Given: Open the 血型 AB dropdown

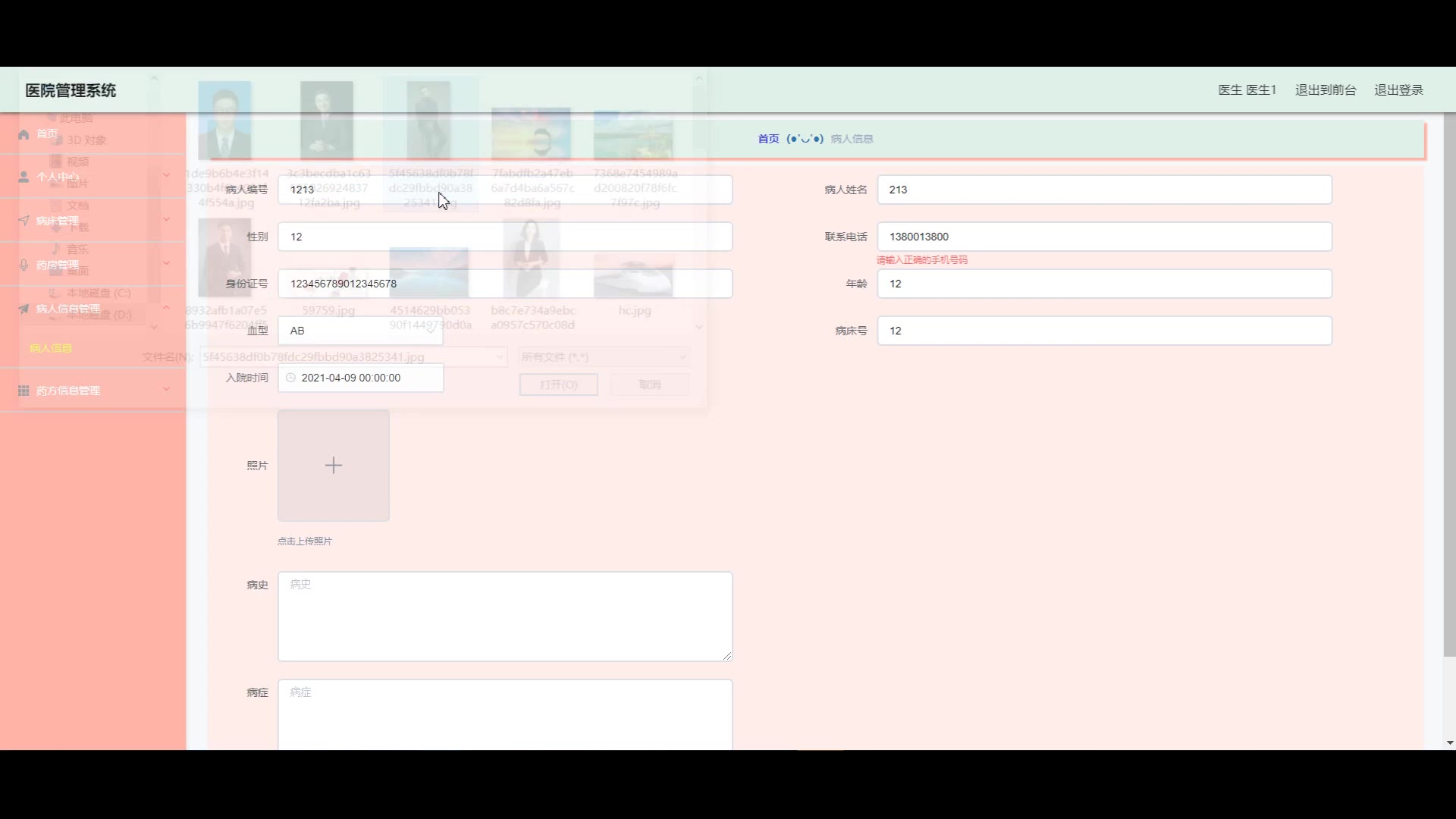Looking at the screenshot, I should click(360, 331).
